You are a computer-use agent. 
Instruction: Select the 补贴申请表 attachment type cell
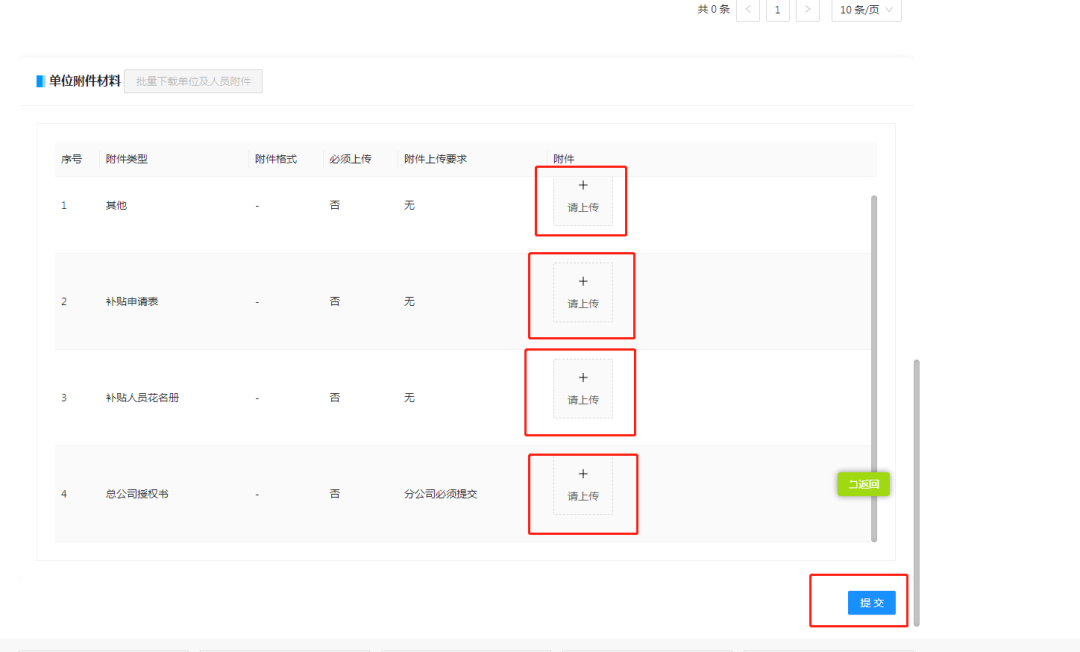132,302
